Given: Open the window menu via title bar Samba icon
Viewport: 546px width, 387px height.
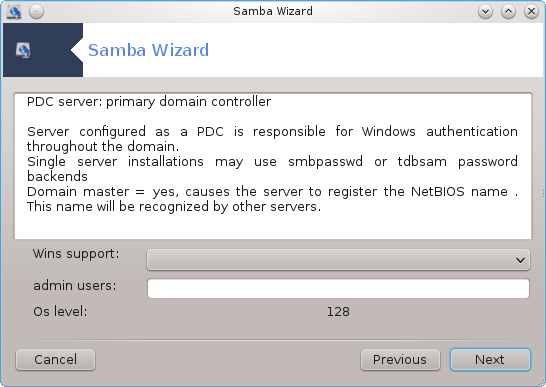Looking at the screenshot, I should click(15, 11).
